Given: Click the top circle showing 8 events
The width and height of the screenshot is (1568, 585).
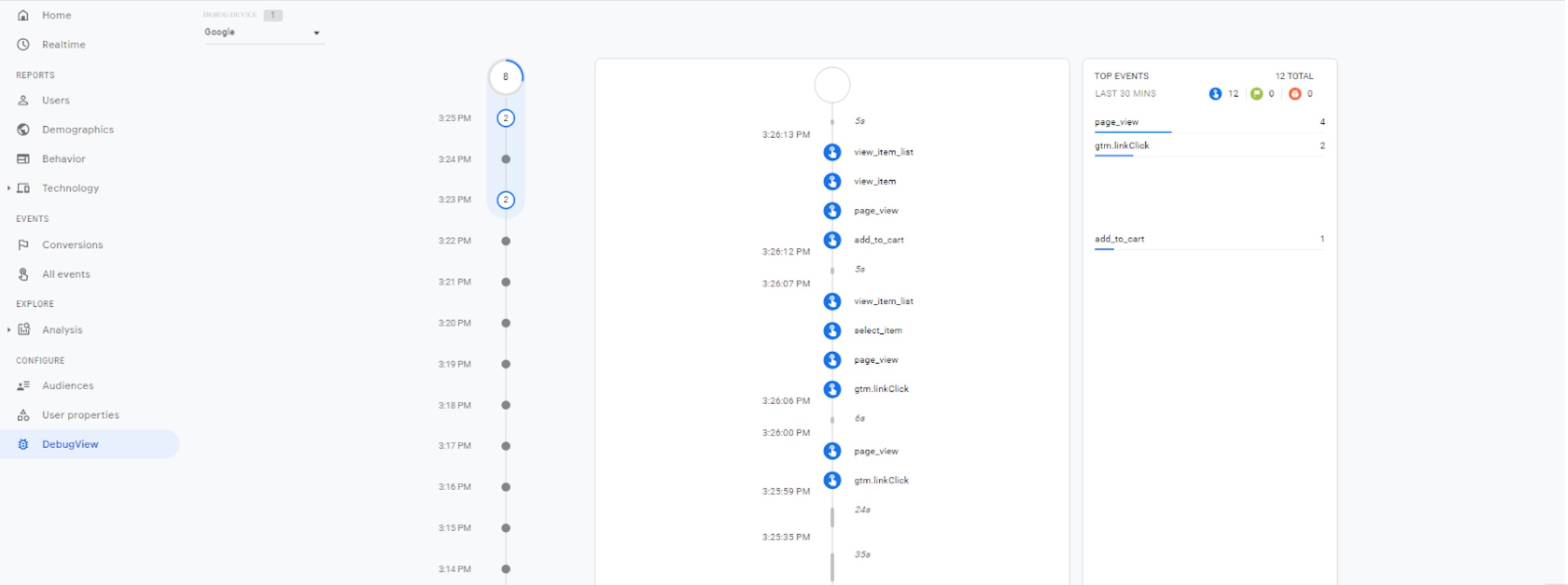Looking at the screenshot, I should tap(506, 77).
